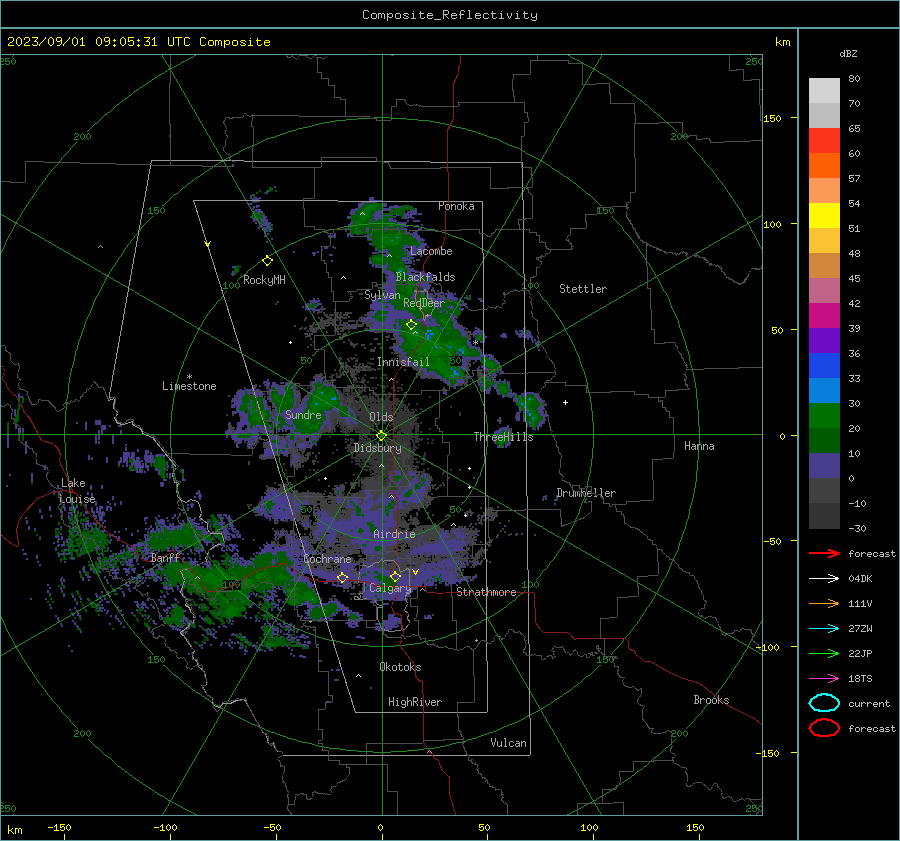Click the Limestone label
The height and width of the screenshot is (841, 900).
coord(189,386)
